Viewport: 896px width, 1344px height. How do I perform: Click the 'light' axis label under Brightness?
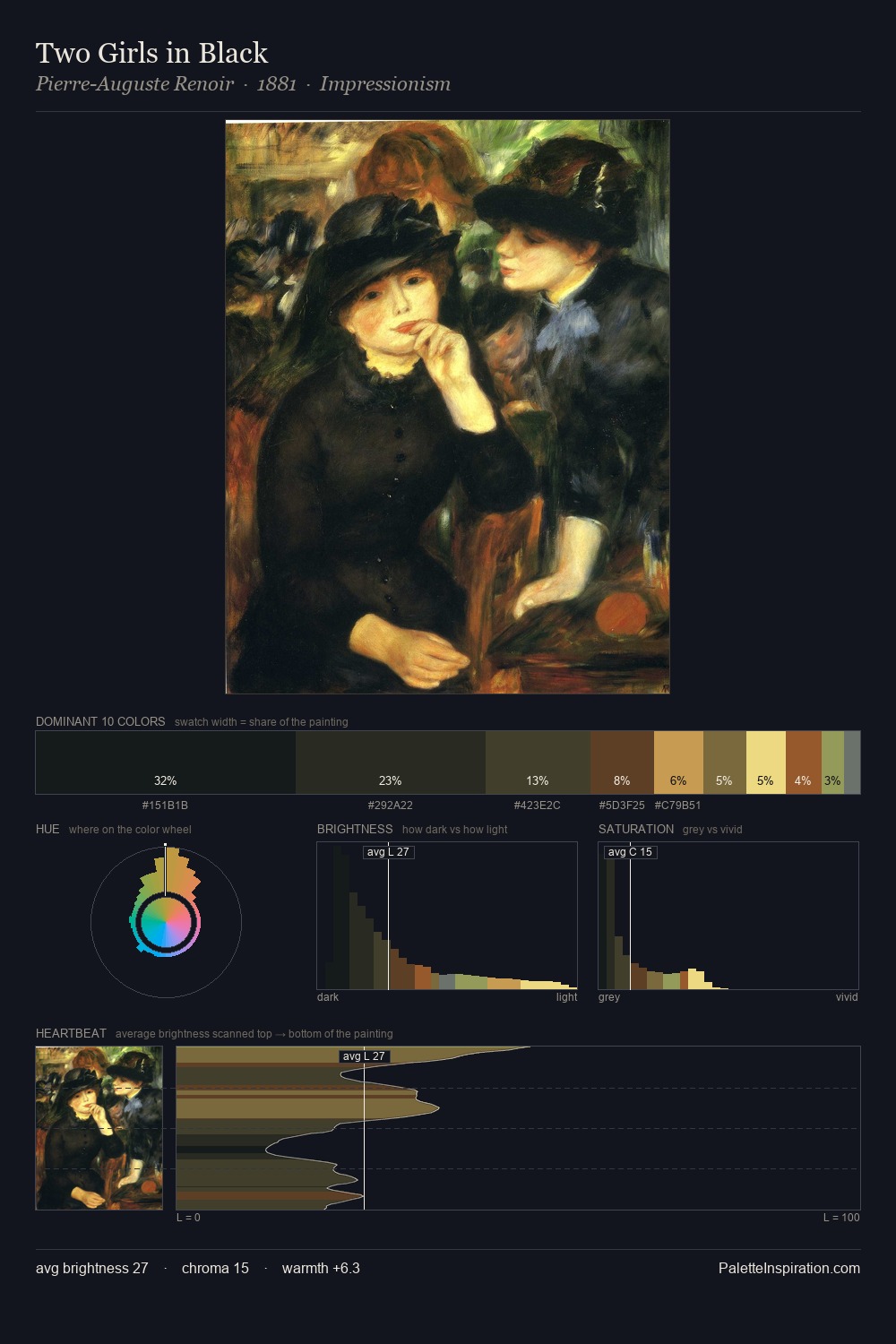coord(566,997)
